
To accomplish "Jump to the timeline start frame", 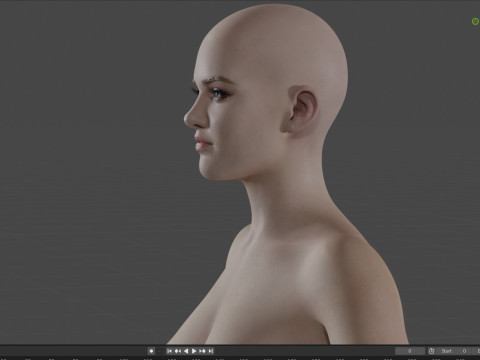I will click(169, 351).
